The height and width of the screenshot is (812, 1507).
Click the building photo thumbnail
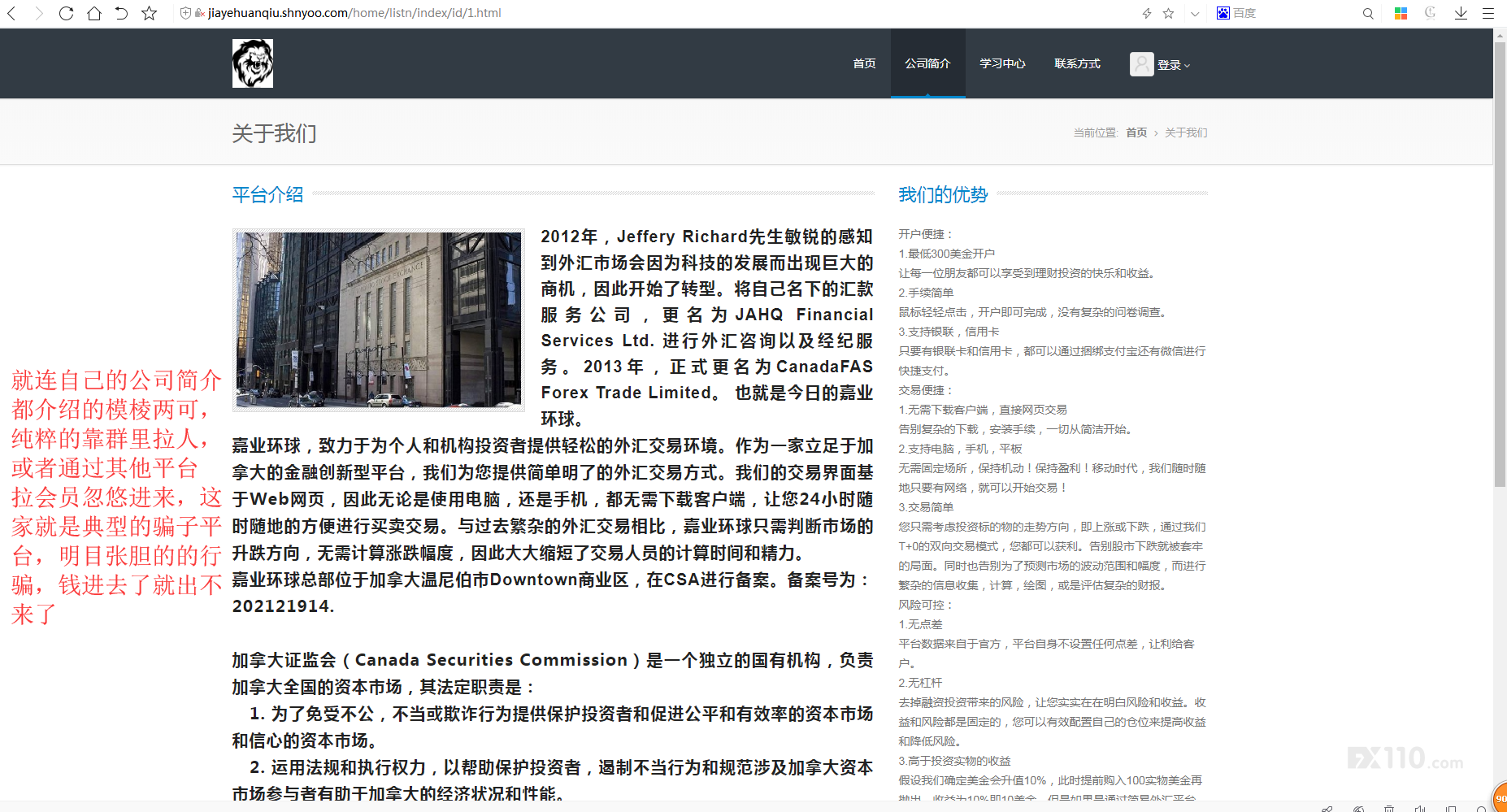pyautogui.click(x=379, y=320)
